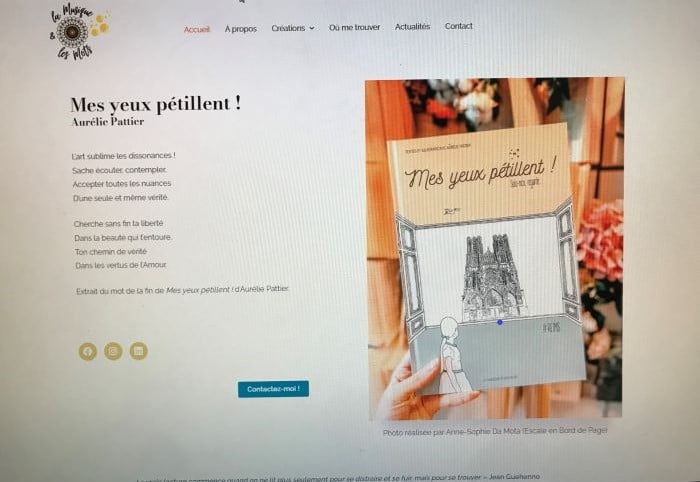Open the Instagram social icon
This screenshot has height=482, width=700.
tap(113, 351)
